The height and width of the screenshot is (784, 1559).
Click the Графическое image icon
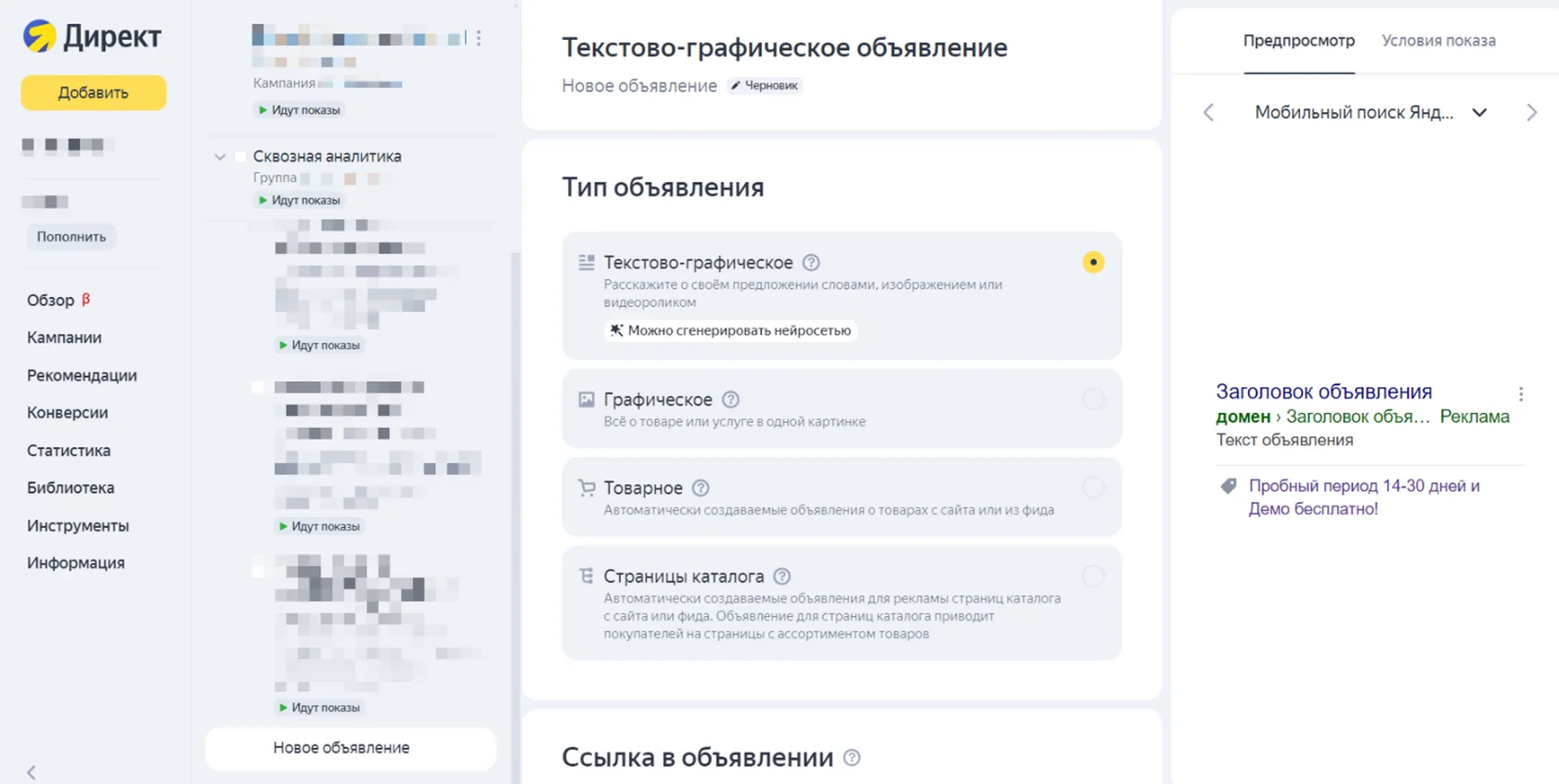586,400
